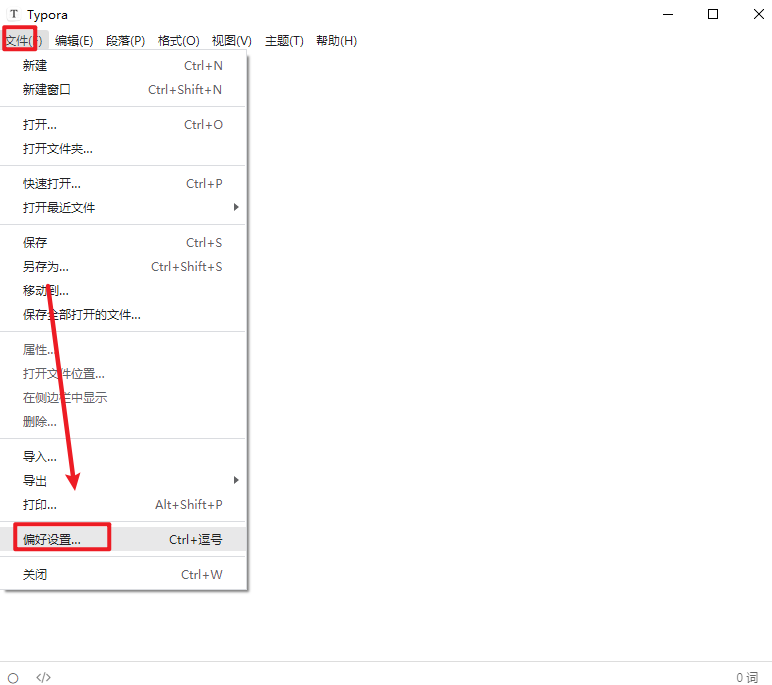Open the 主题(T) menu
Image resolution: width=772 pixels, height=685 pixels.
(284, 41)
